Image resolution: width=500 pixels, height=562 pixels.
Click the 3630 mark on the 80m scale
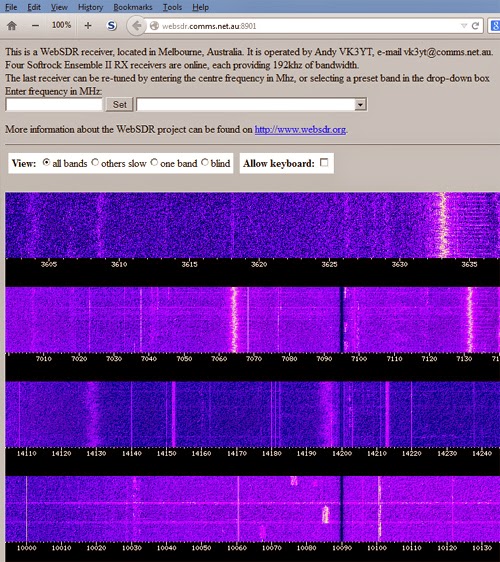399,264
